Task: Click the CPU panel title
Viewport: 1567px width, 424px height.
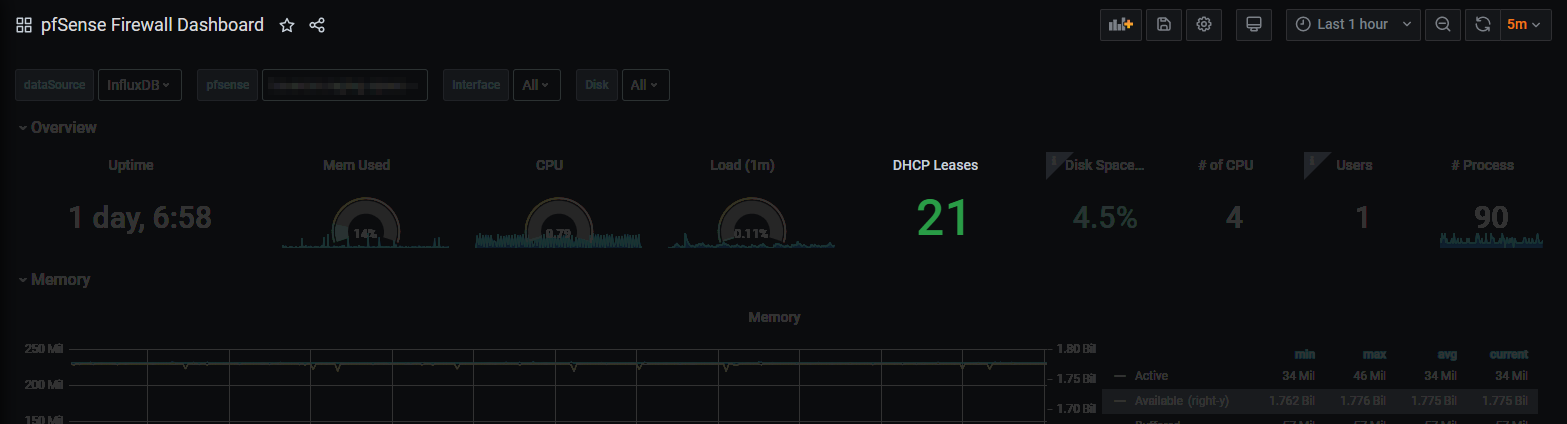Action: click(x=549, y=165)
